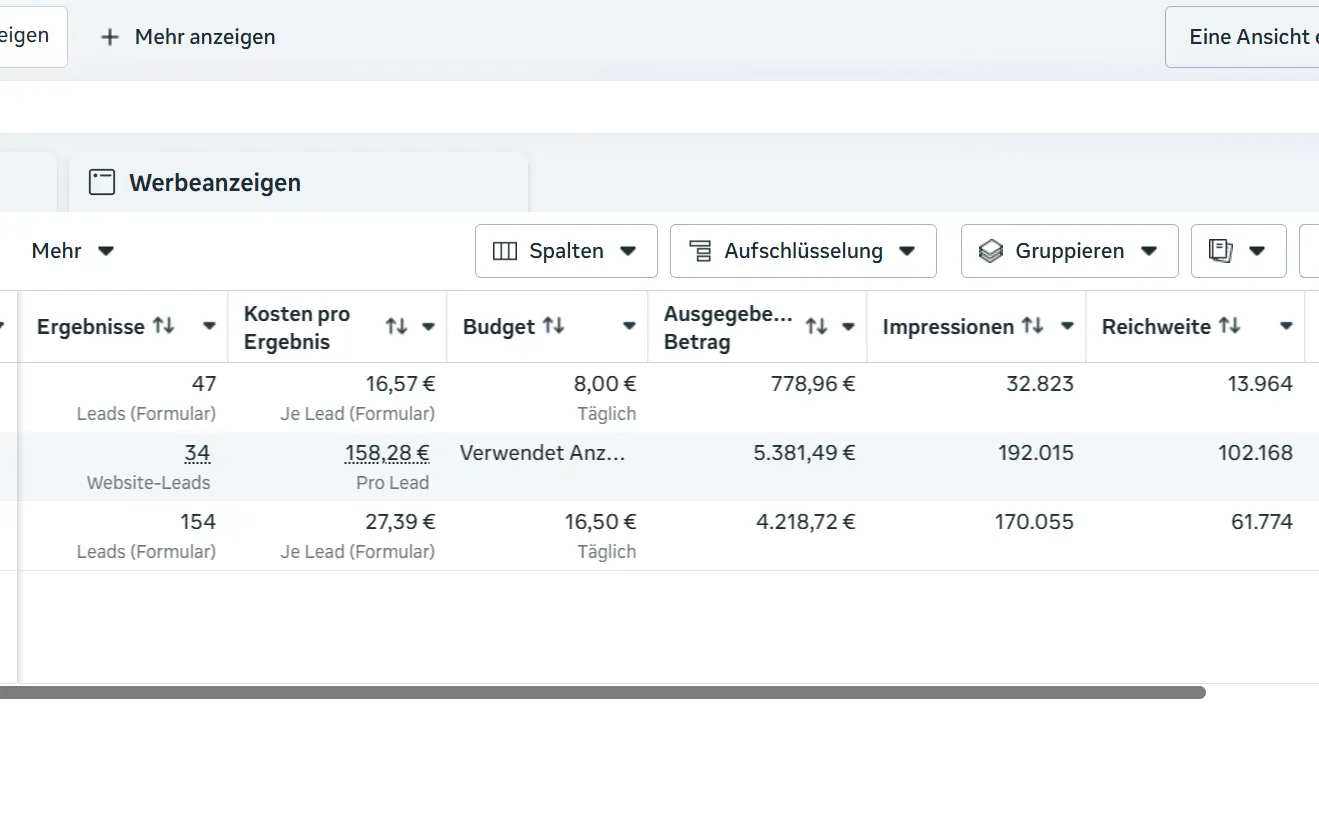Click Eine Ansicht button at top right
This screenshot has width=1319, height=821.
point(1242,37)
